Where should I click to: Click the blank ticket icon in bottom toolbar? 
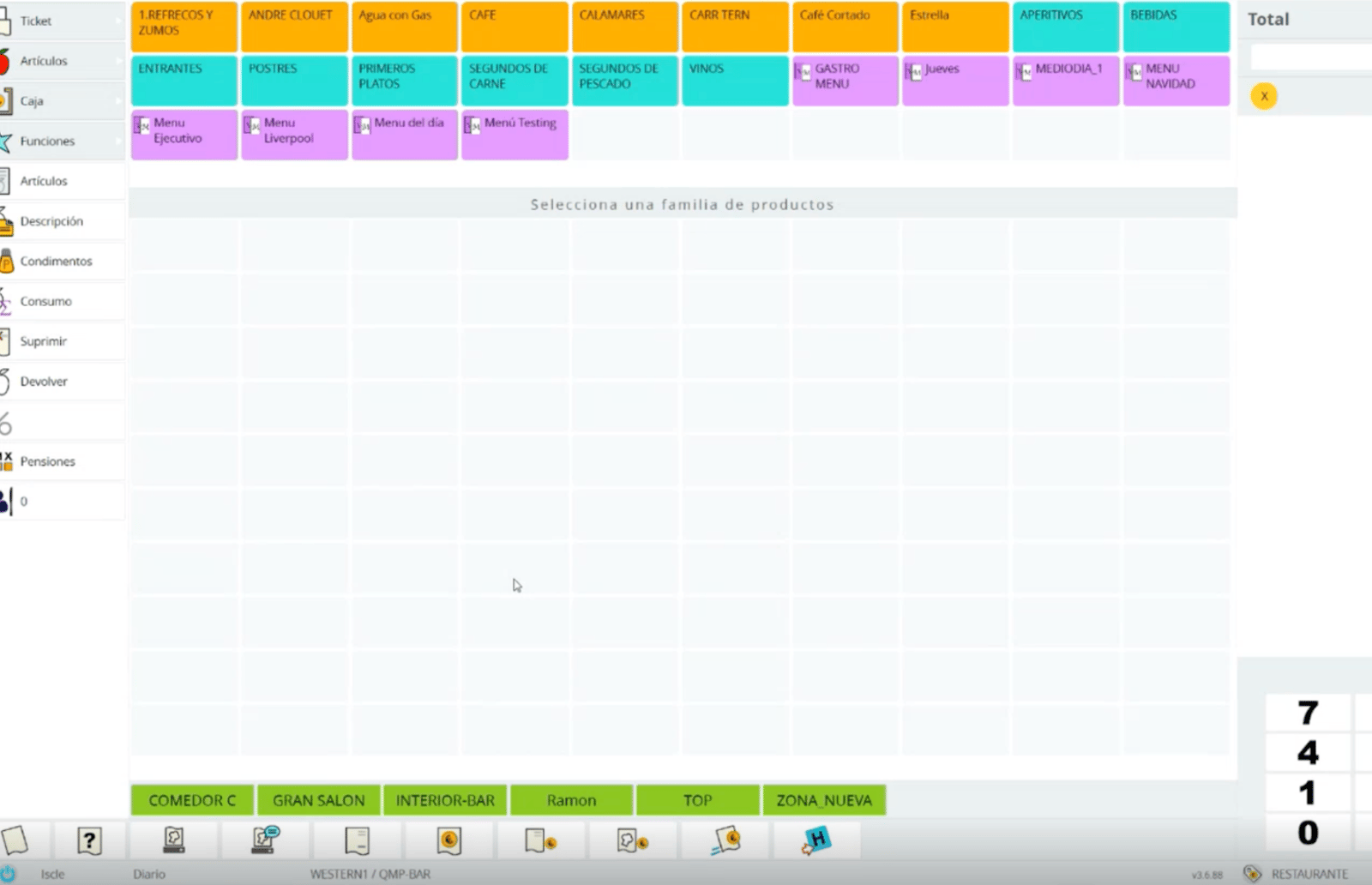15,840
